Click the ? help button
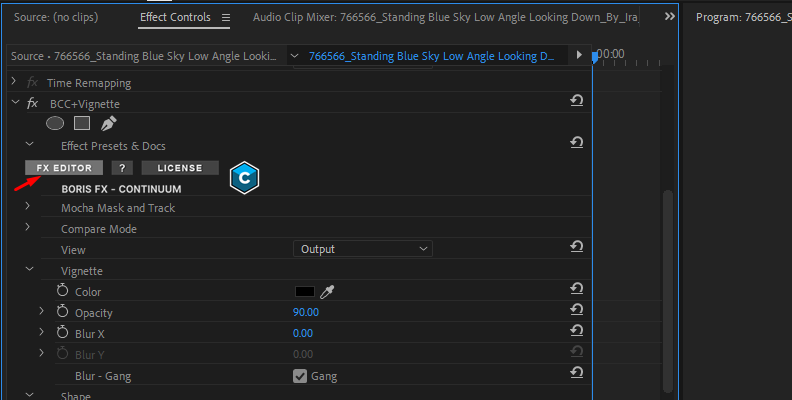 (122, 168)
